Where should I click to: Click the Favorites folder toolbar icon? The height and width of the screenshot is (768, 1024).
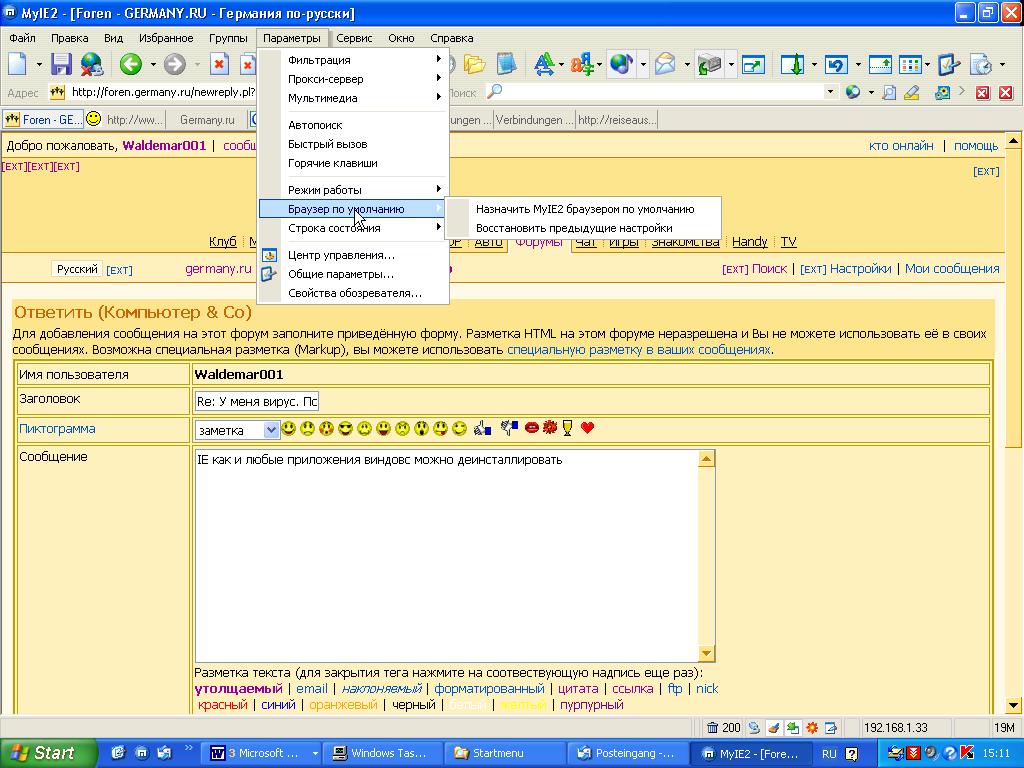[474, 64]
